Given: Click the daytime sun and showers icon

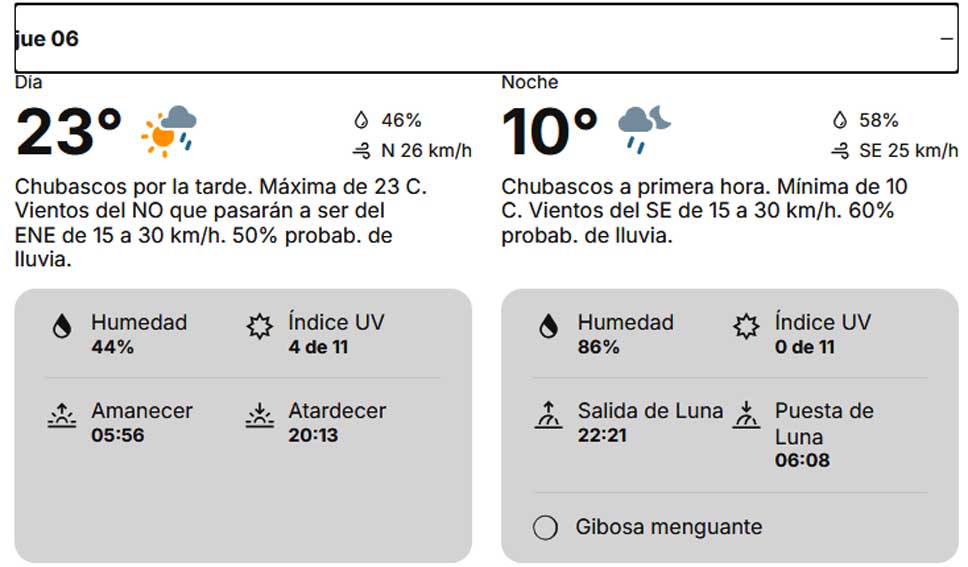Looking at the screenshot, I should point(169,130).
